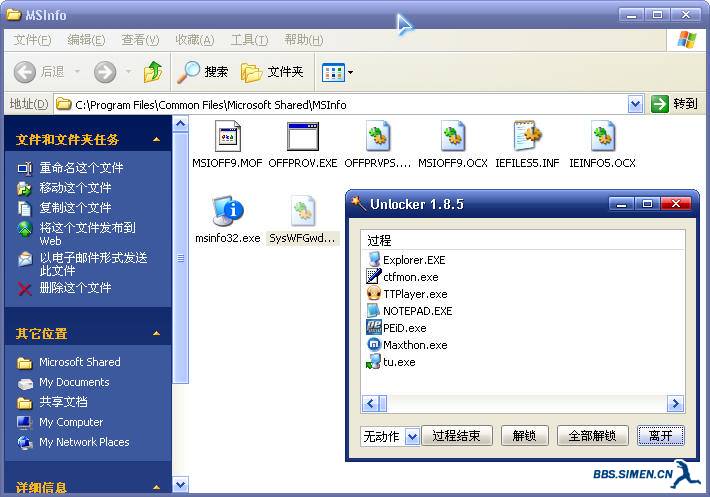710x497 pixels.
Task: Click 删除这个文件 task link
Action: click(x=75, y=288)
